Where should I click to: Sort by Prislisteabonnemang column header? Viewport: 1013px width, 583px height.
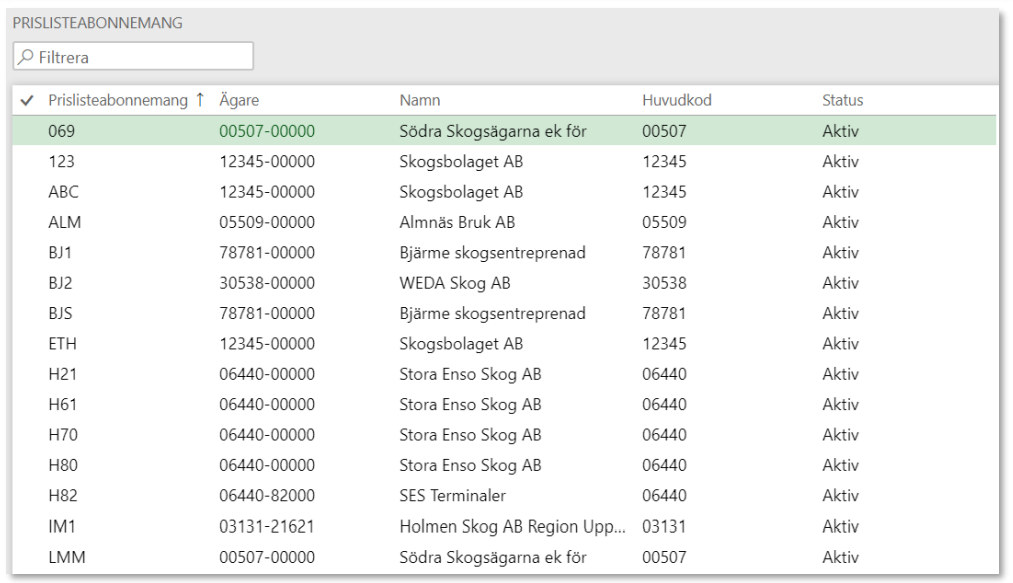(x=118, y=100)
